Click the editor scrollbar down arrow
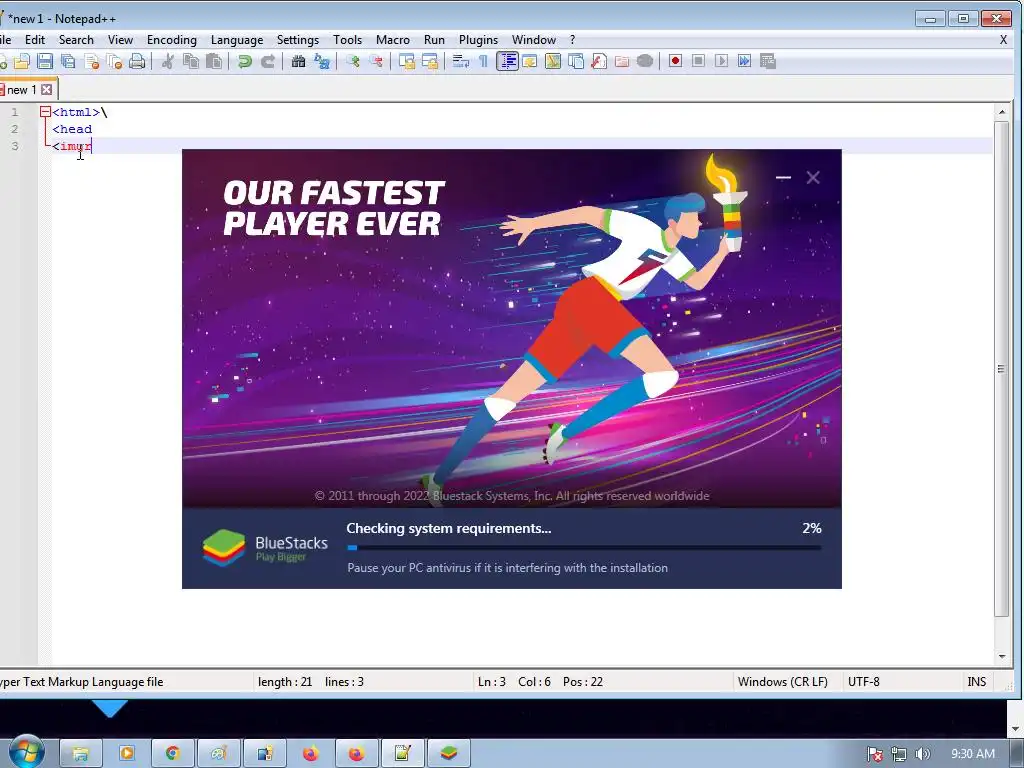Viewport: 1024px width, 768px height. (x=1002, y=656)
